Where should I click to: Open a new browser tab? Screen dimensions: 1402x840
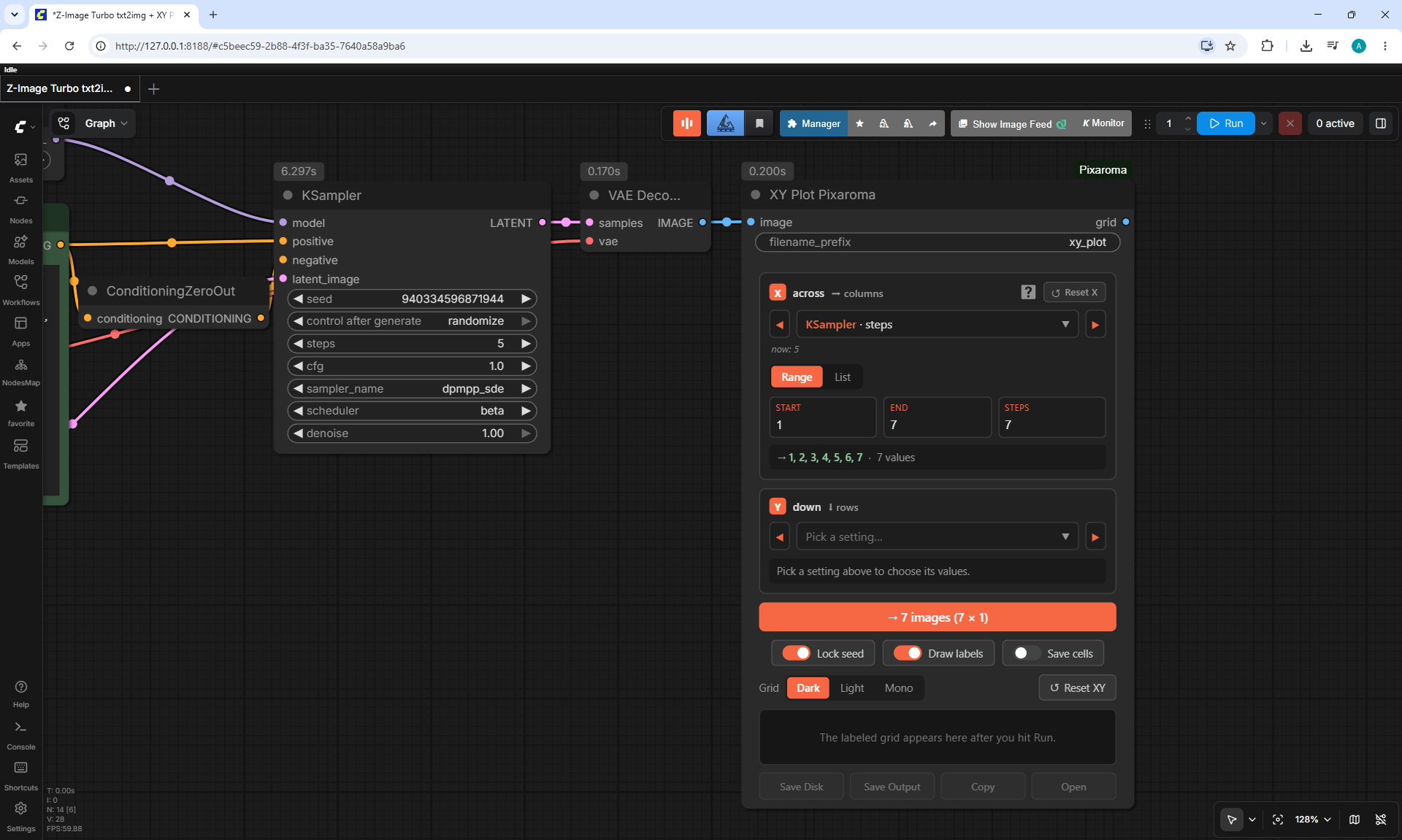click(x=213, y=15)
